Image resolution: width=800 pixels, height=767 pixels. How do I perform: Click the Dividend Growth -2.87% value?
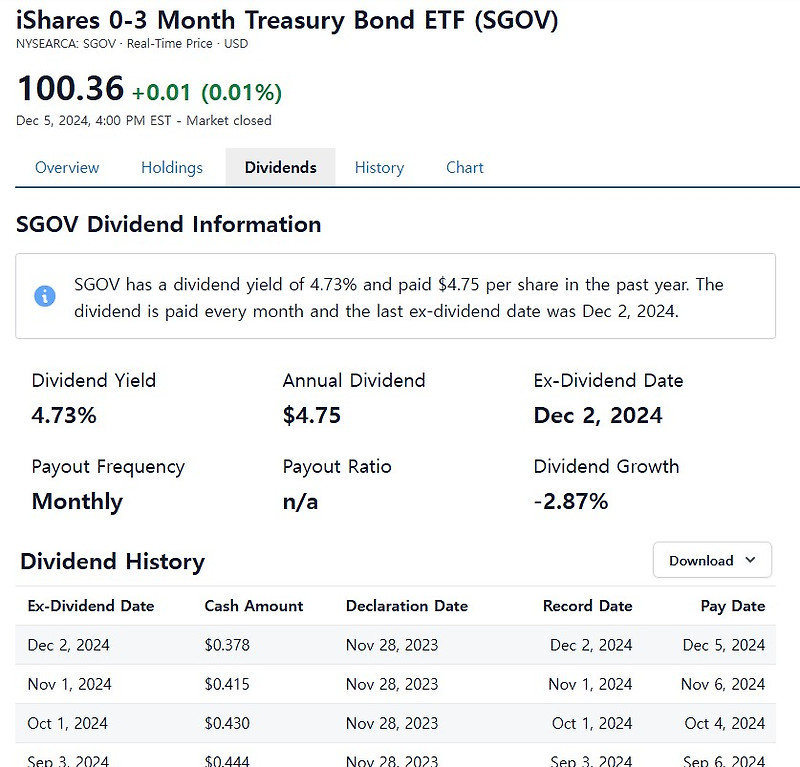click(x=571, y=501)
